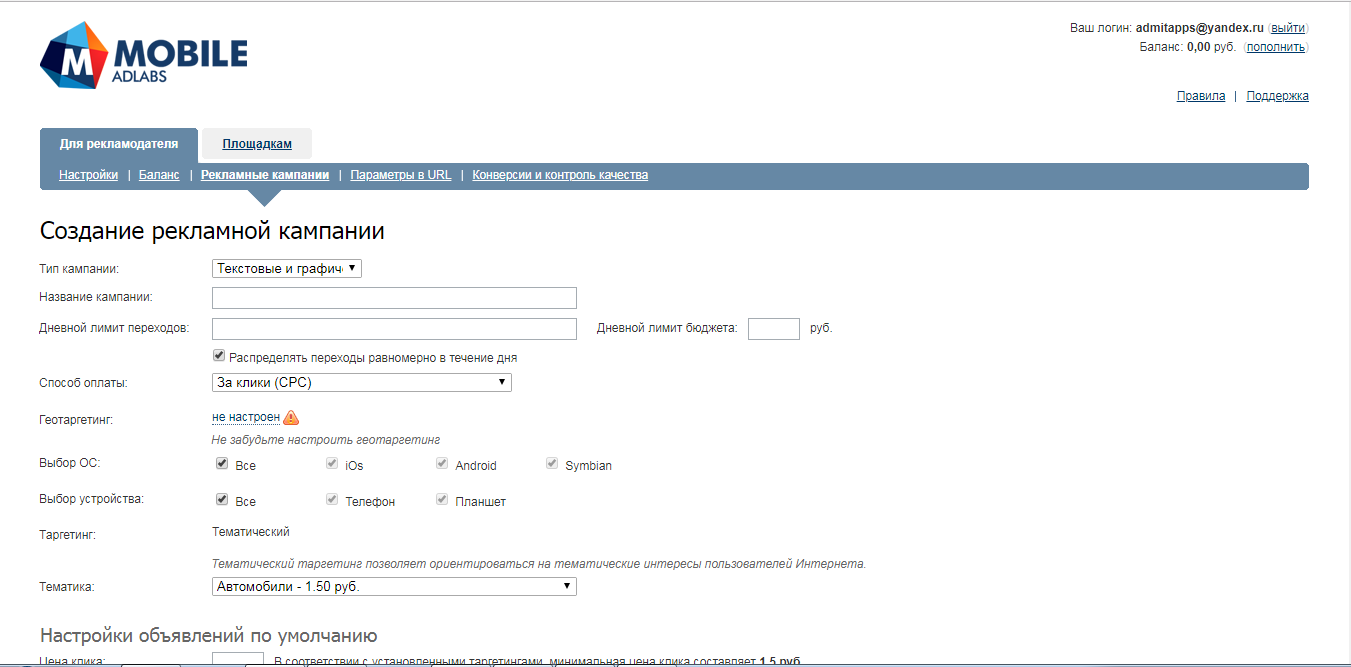Open 'Конверсии и контроль качества' submenu item

tap(560, 175)
